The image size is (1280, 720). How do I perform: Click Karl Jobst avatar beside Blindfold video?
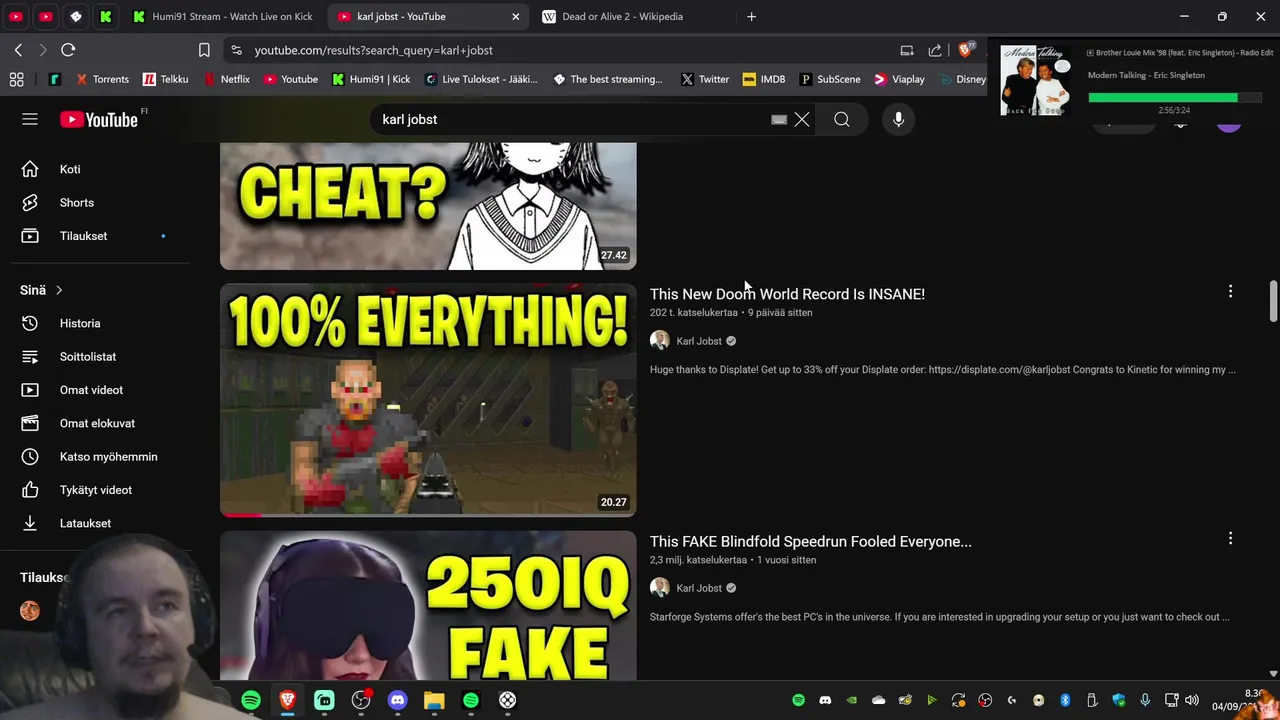coord(660,588)
